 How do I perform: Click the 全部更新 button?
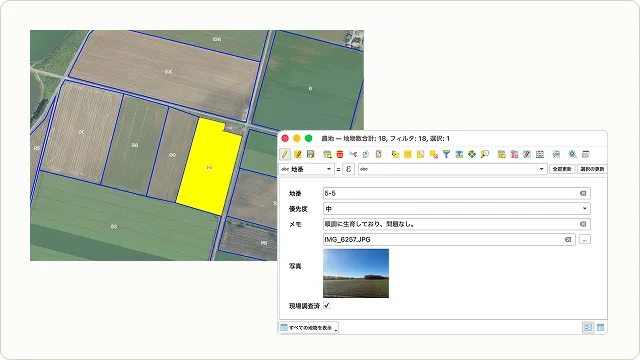tap(562, 169)
